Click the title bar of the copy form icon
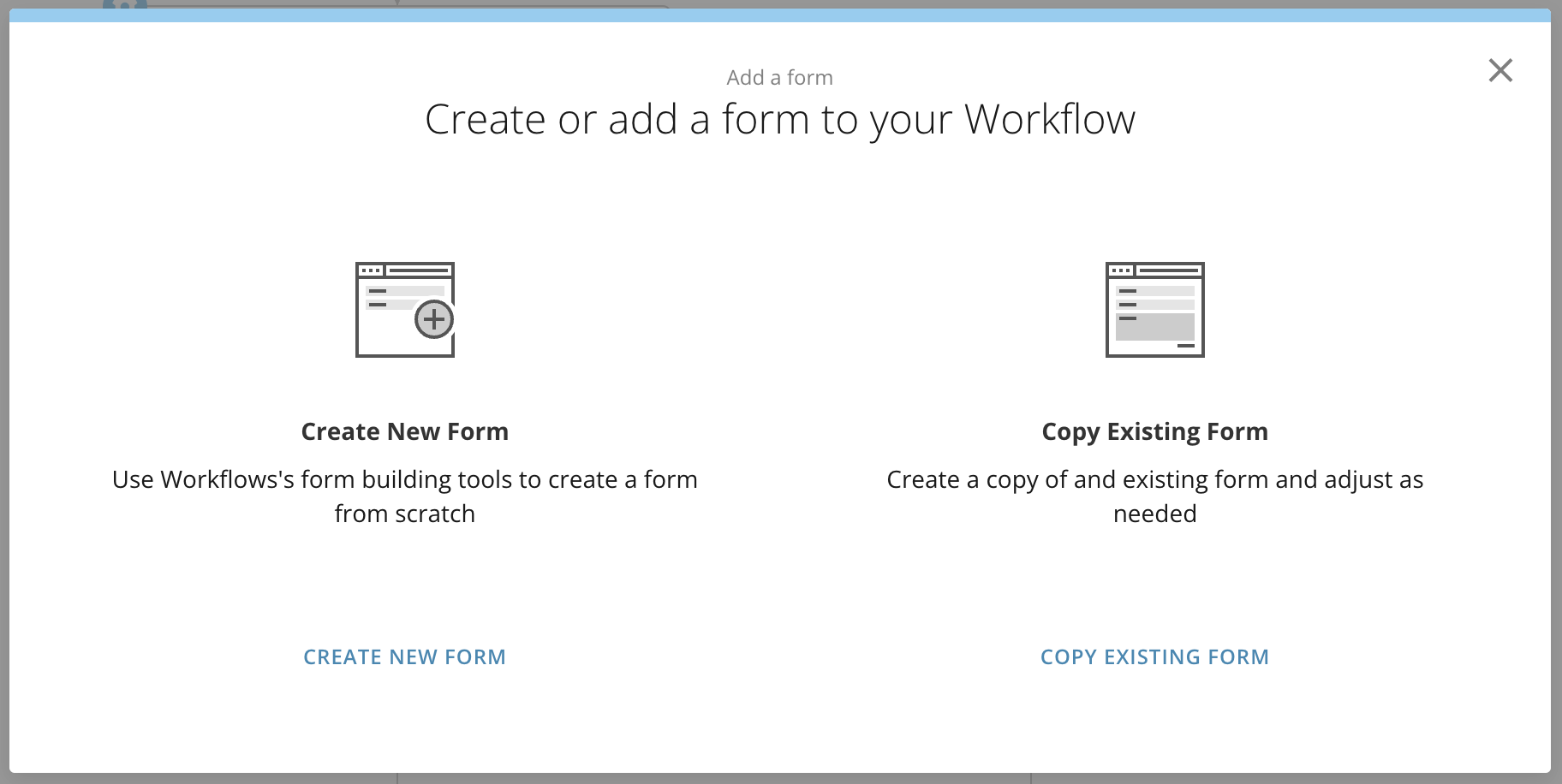This screenshot has width=1562, height=784. [1155, 269]
